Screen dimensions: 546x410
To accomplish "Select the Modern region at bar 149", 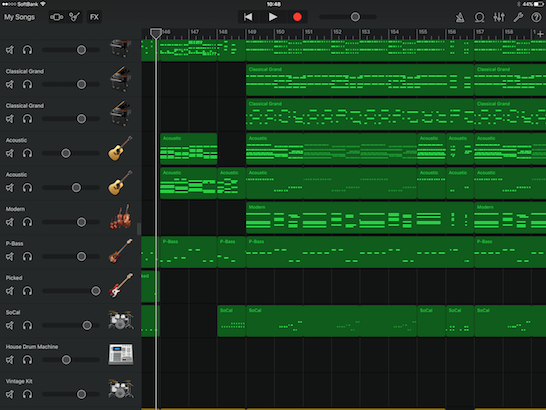I will [360, 218].
